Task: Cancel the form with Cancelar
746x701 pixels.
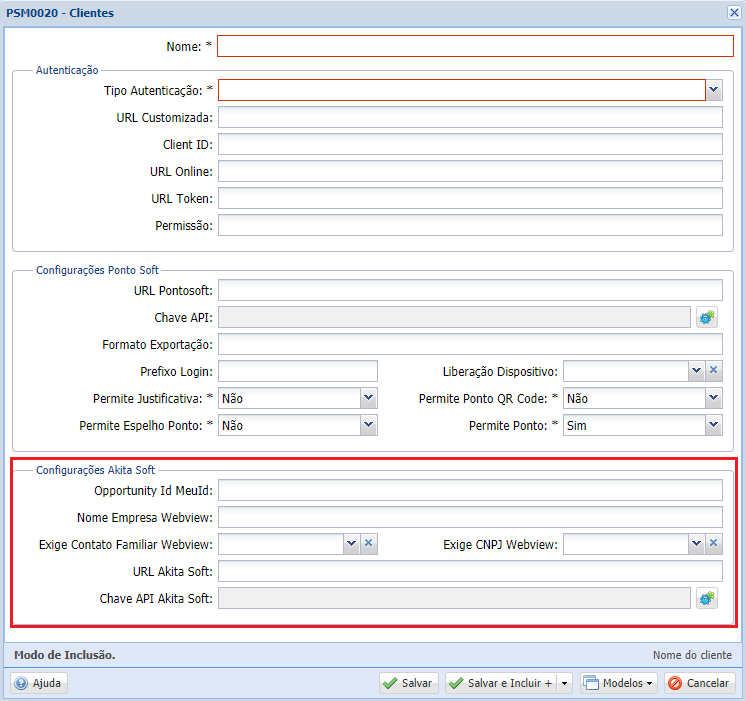Action: [x=700, y=683]
